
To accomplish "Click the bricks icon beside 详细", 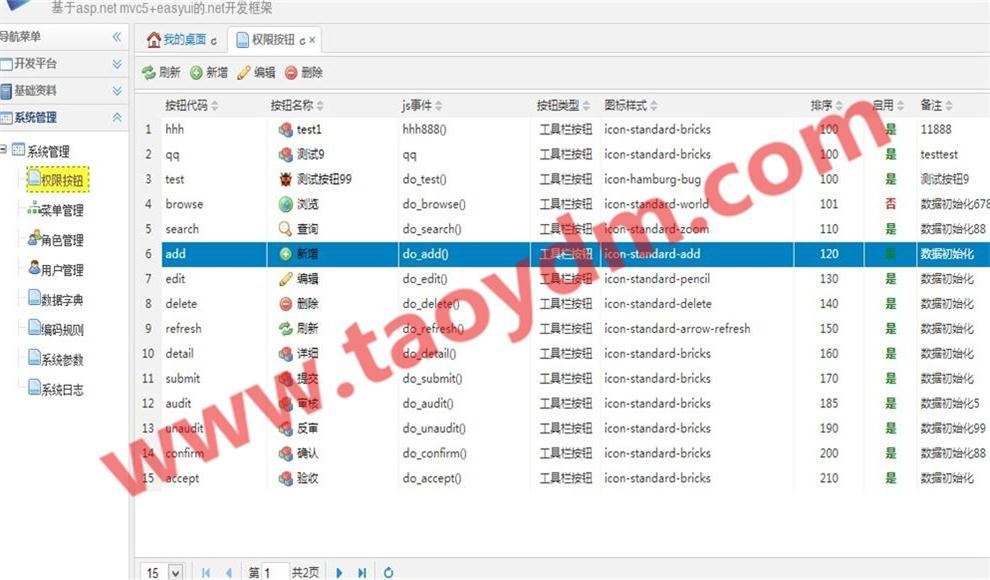I will coord(285,353).
